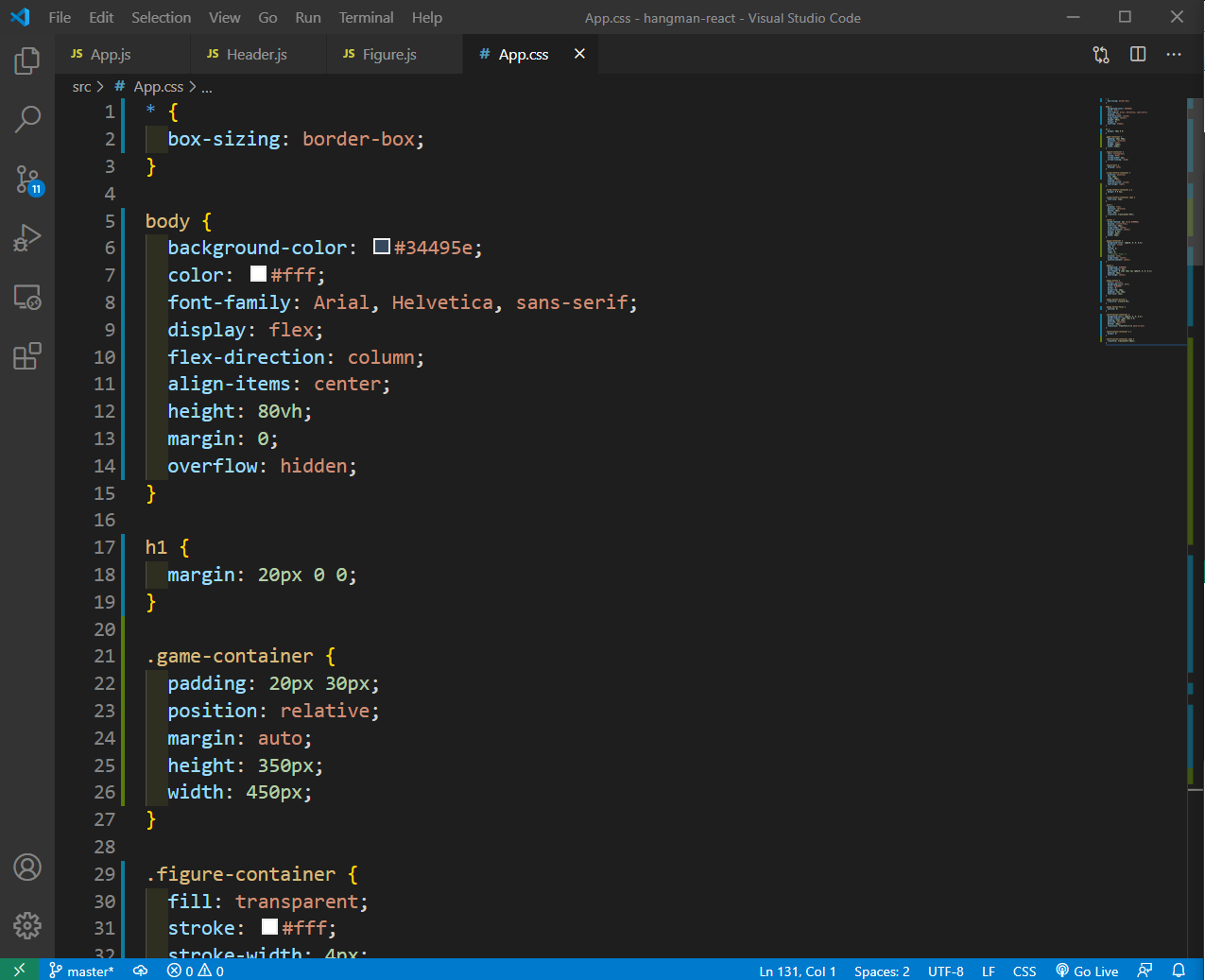Open the View menu
1205x980 pixels.
pos(224,17)
